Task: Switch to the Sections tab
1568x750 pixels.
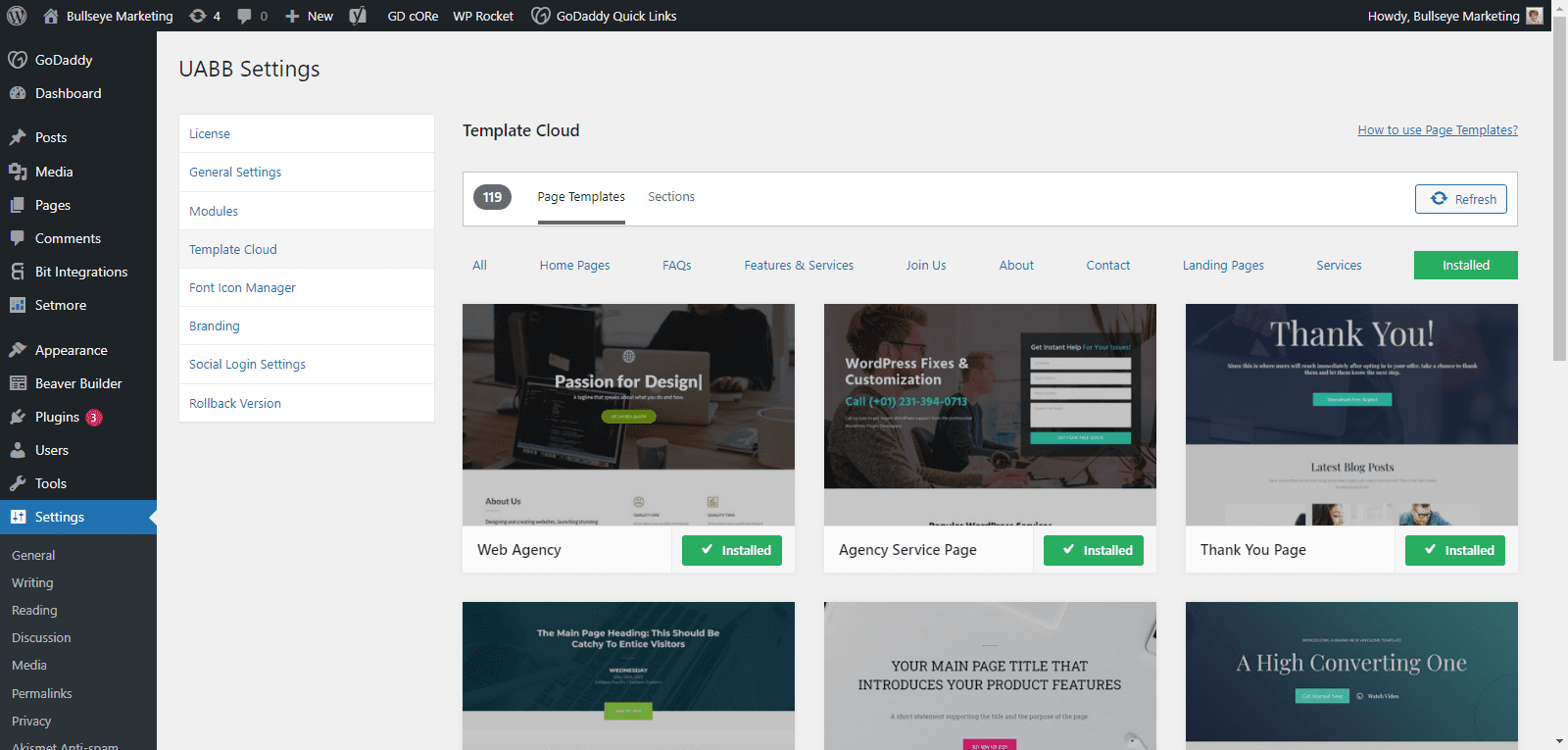Action: pyautogui.click(x=671, y=197)
